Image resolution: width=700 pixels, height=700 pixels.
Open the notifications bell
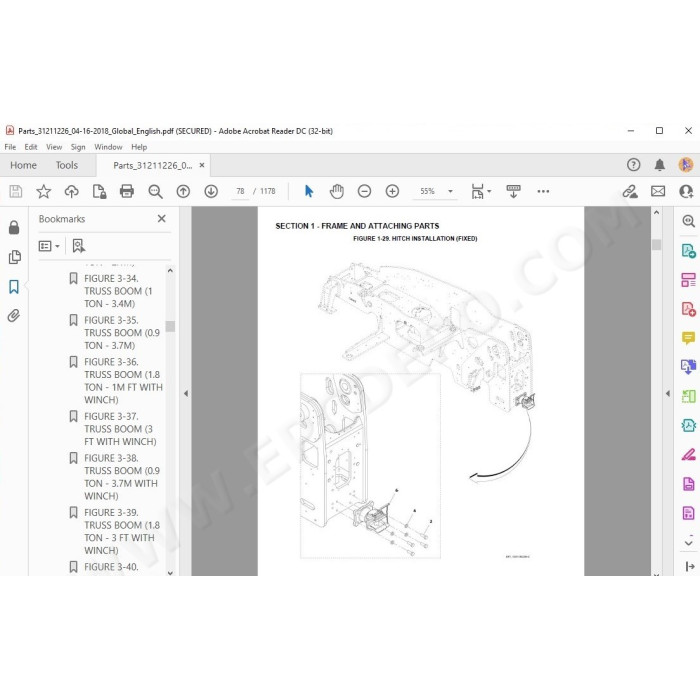click(659, 165)
